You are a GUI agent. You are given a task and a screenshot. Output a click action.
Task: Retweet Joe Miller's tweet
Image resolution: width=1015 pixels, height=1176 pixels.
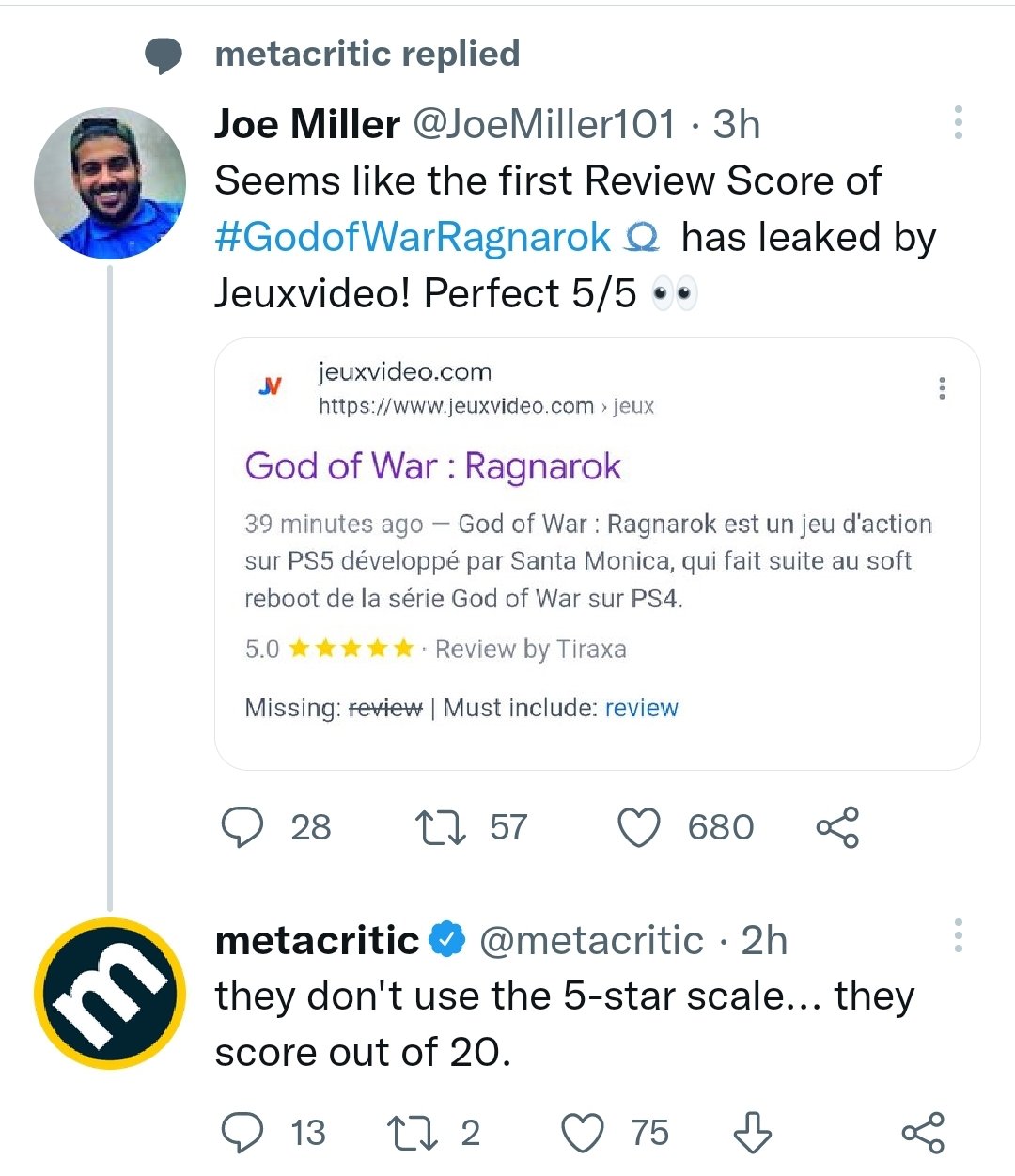coord(440,827)
